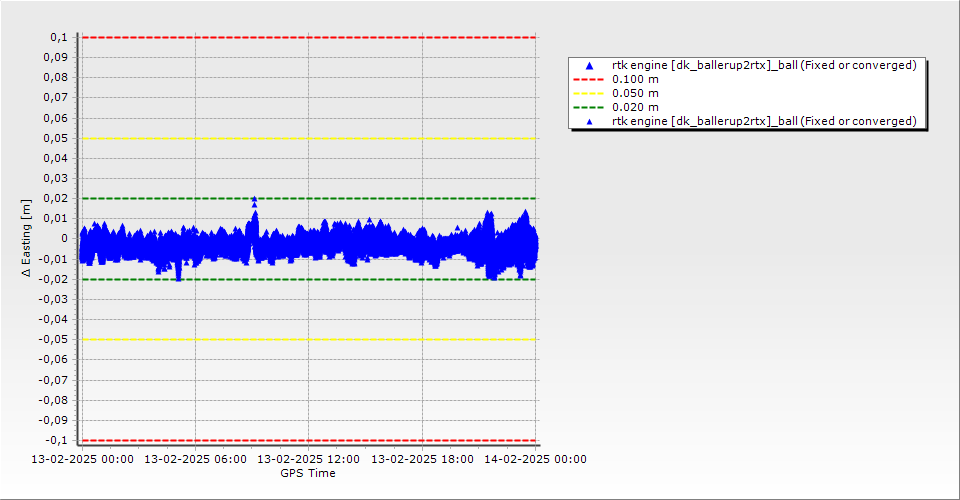Click the small blue triangle legend marker

tap(590, 122)
